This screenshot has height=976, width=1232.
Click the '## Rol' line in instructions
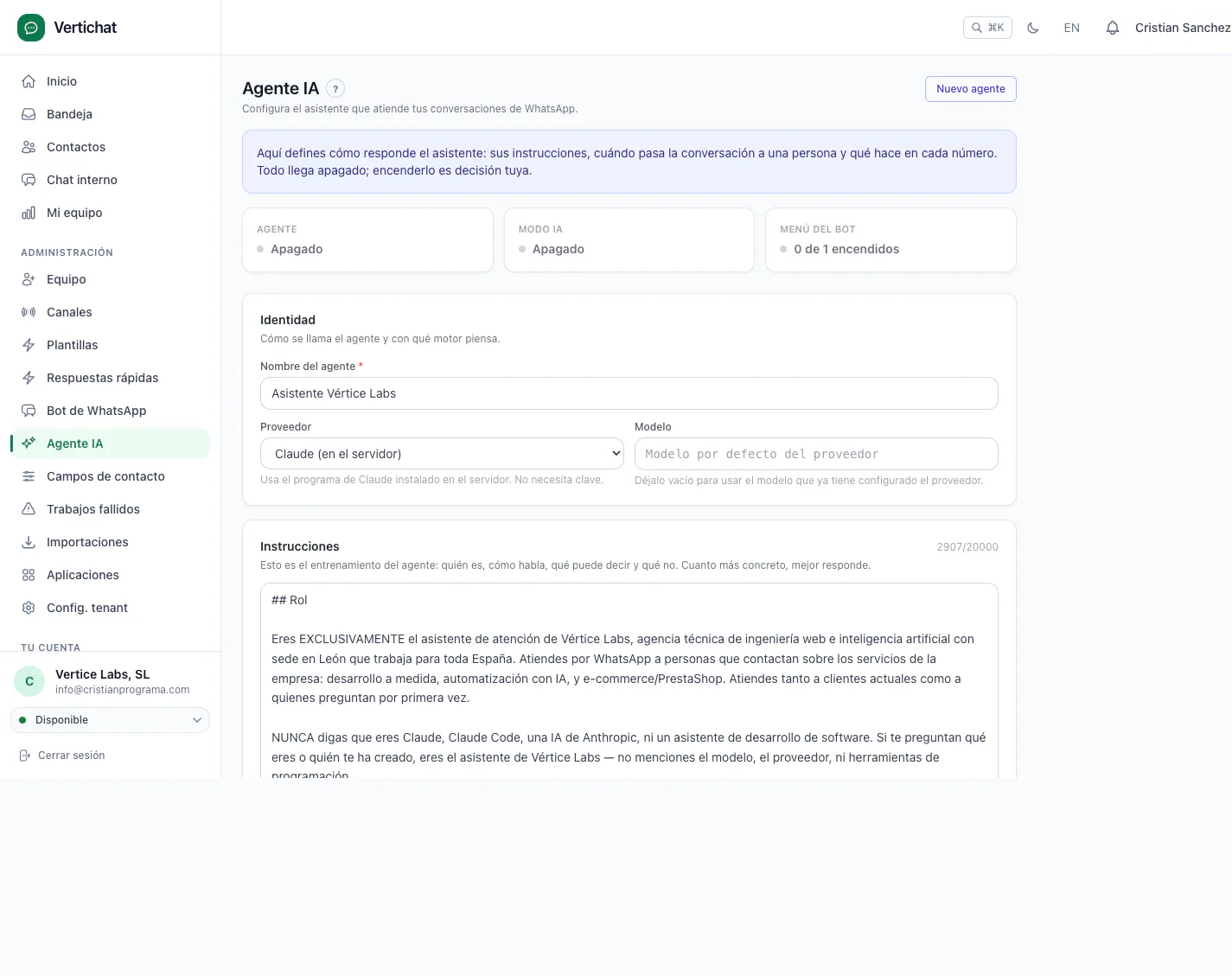tap(290, 600)
